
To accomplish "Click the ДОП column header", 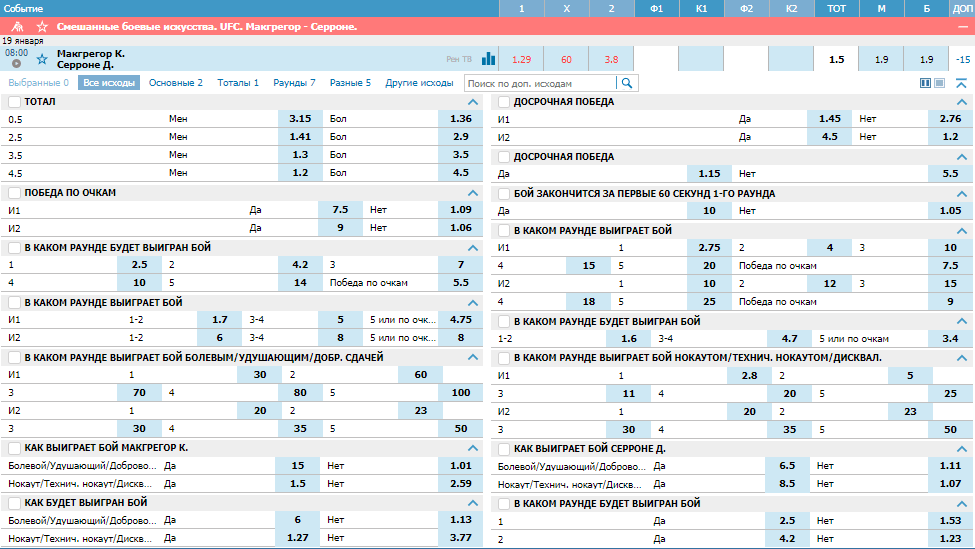I will click(x=963, y=8).
